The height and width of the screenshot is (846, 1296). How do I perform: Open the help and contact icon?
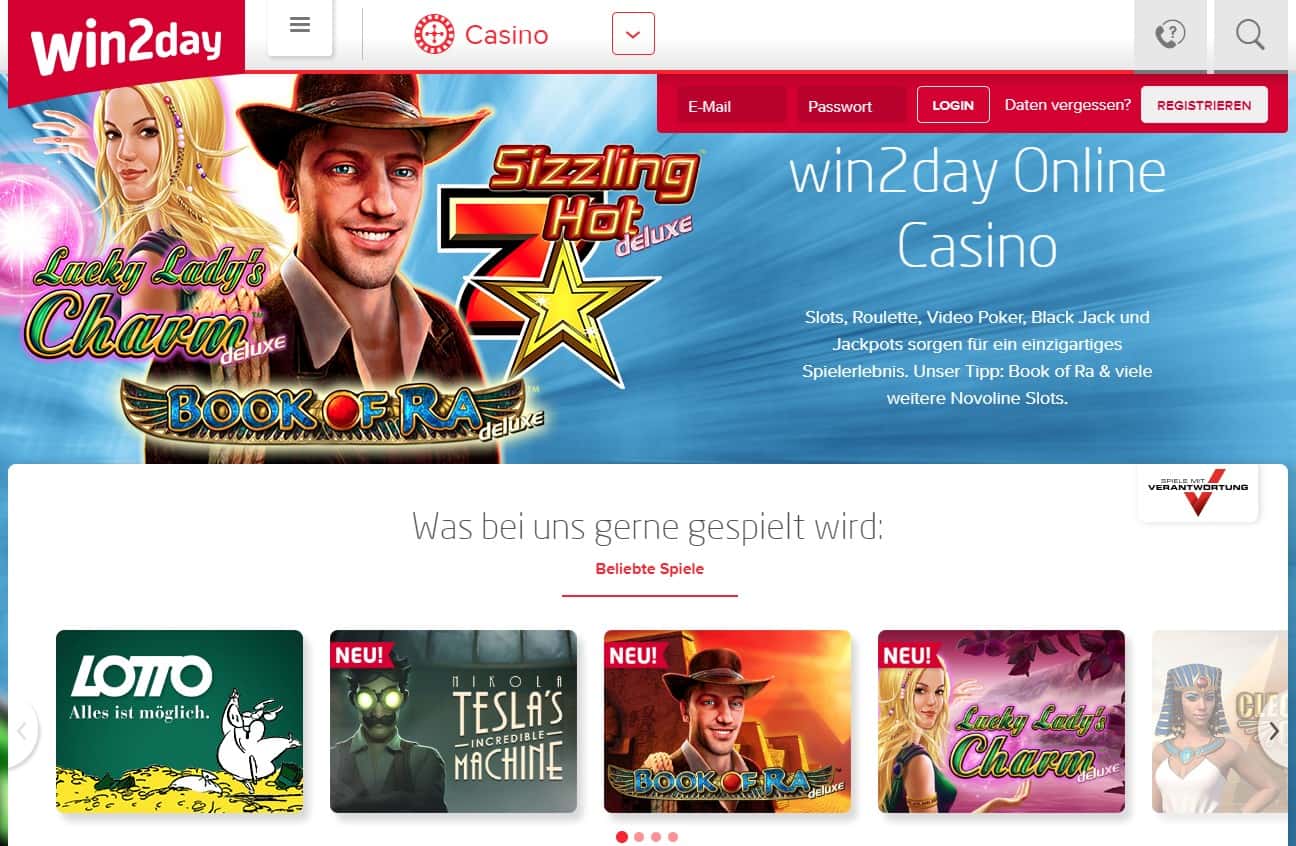(1170, 36)
